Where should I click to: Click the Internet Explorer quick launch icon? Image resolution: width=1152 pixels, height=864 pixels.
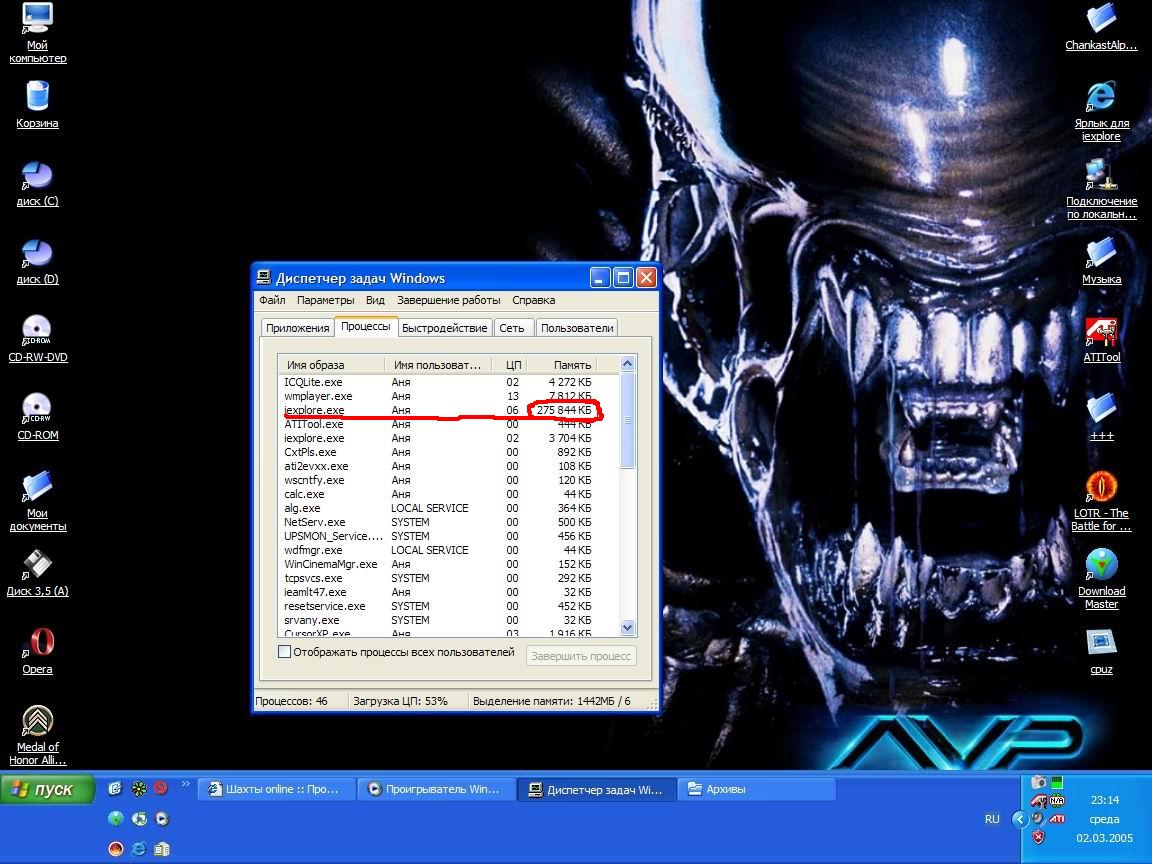click(x=138, y=849)
